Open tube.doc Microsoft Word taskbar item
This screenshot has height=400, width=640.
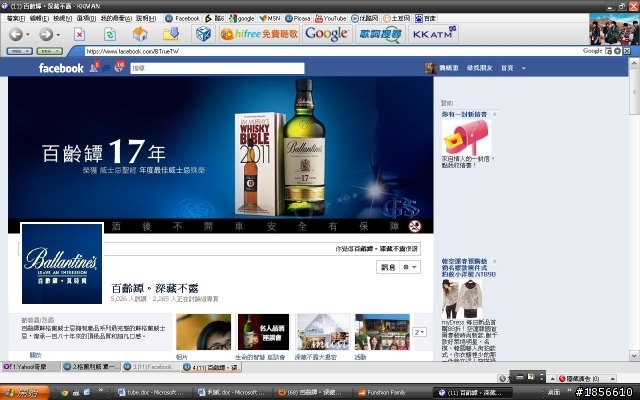[x=151, y=392]
